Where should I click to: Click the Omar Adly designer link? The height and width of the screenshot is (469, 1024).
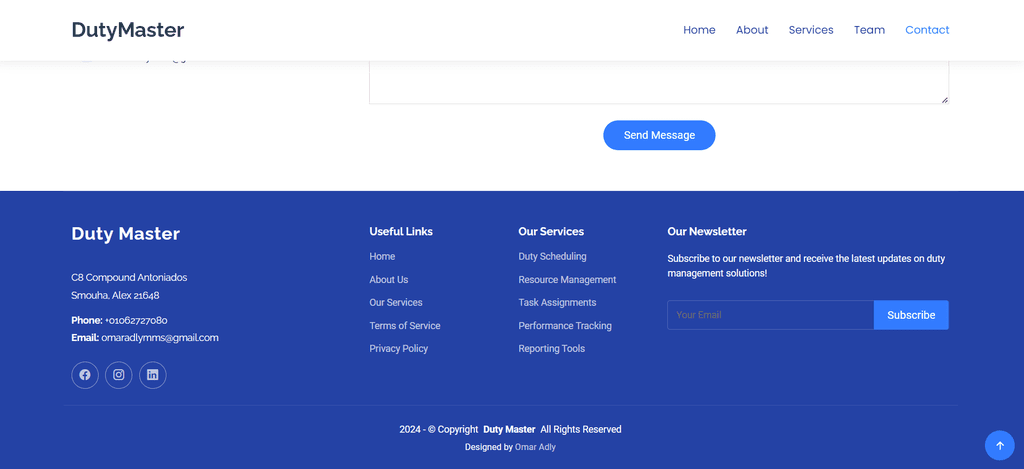coord(536,447)
